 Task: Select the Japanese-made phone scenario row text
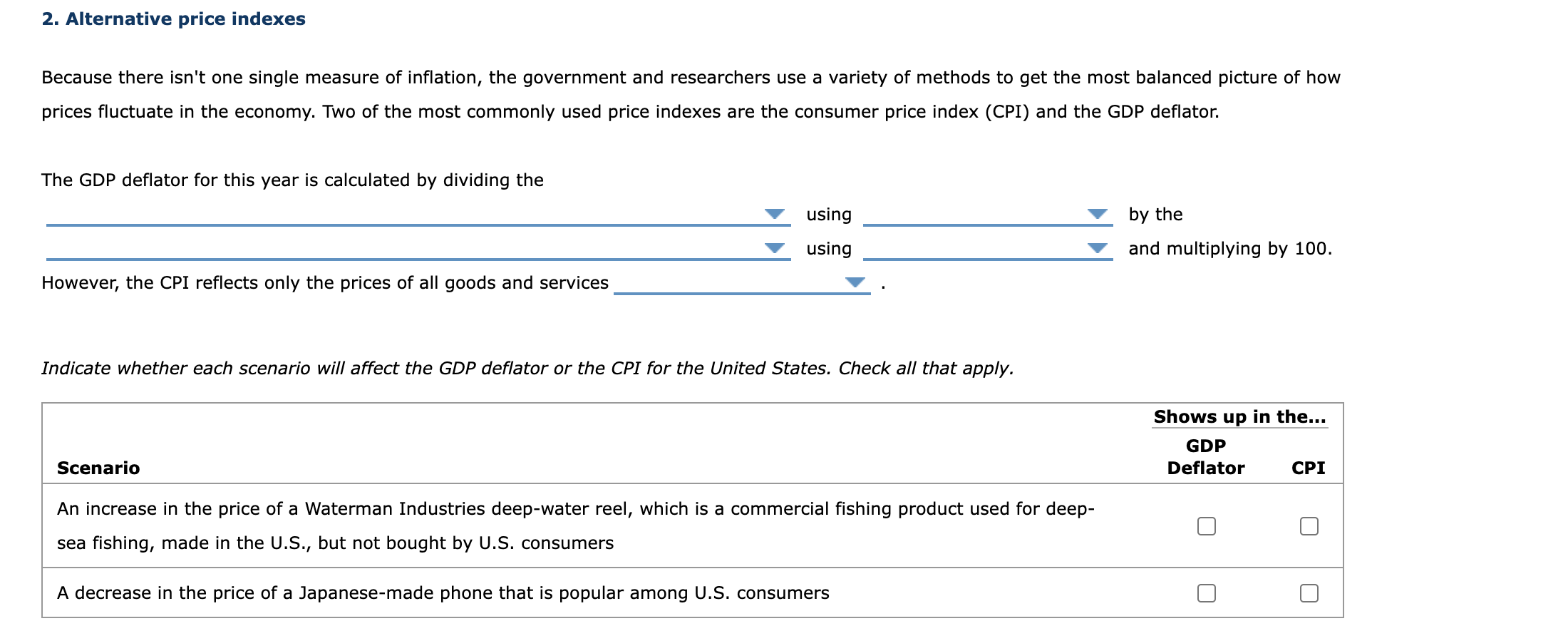(x=443, y=592)
